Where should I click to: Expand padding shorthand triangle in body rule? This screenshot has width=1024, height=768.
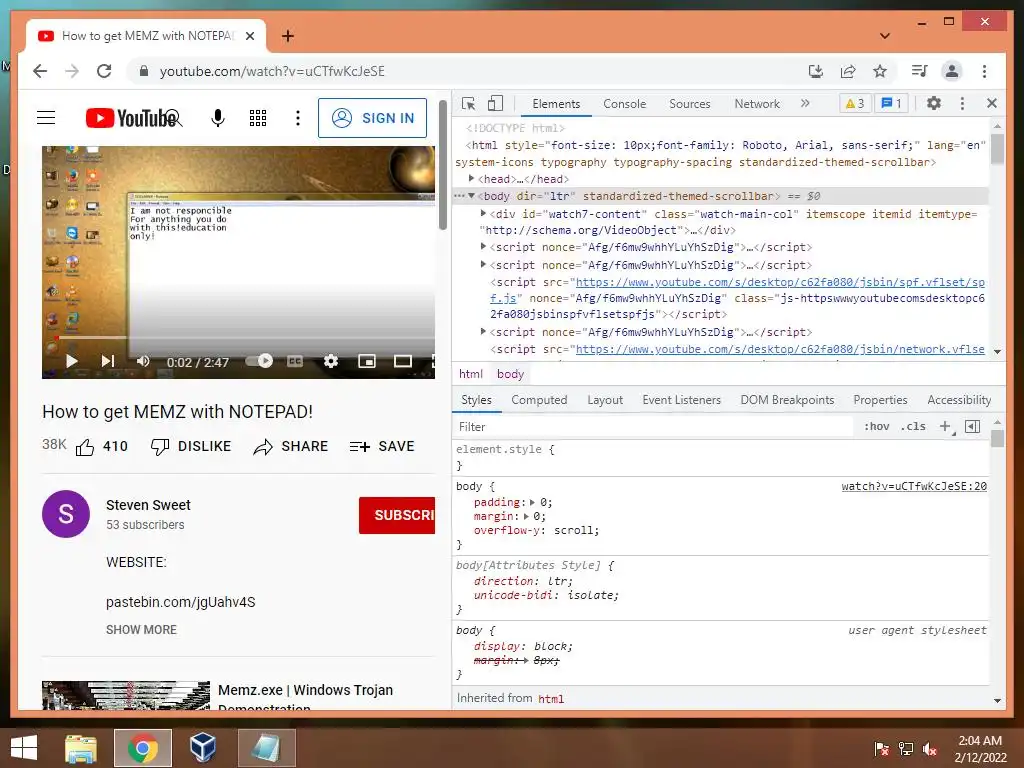pyautogui.click(x=532, y=502)
